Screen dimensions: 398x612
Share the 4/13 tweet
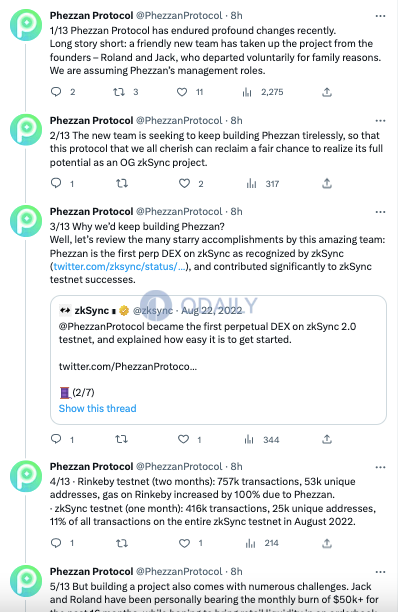[x=327, y=543]
